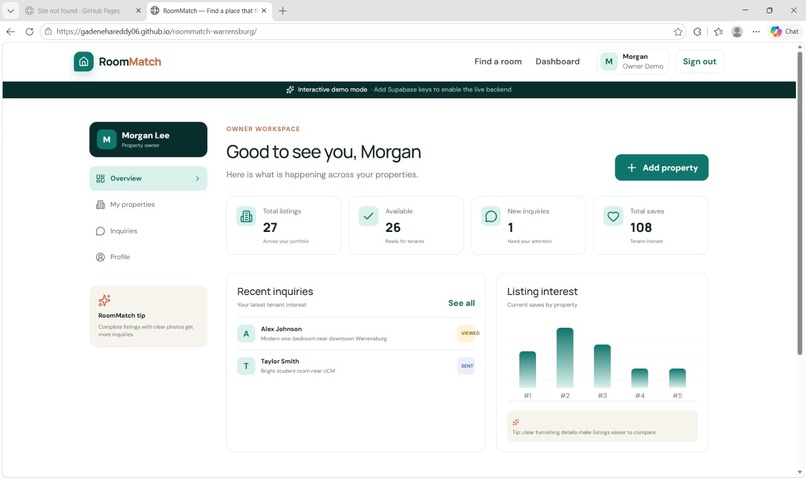Screen dimensions: 806x479
Task: Click the Morgan Lee sidebar avatar M
Action: click(106, 139)
